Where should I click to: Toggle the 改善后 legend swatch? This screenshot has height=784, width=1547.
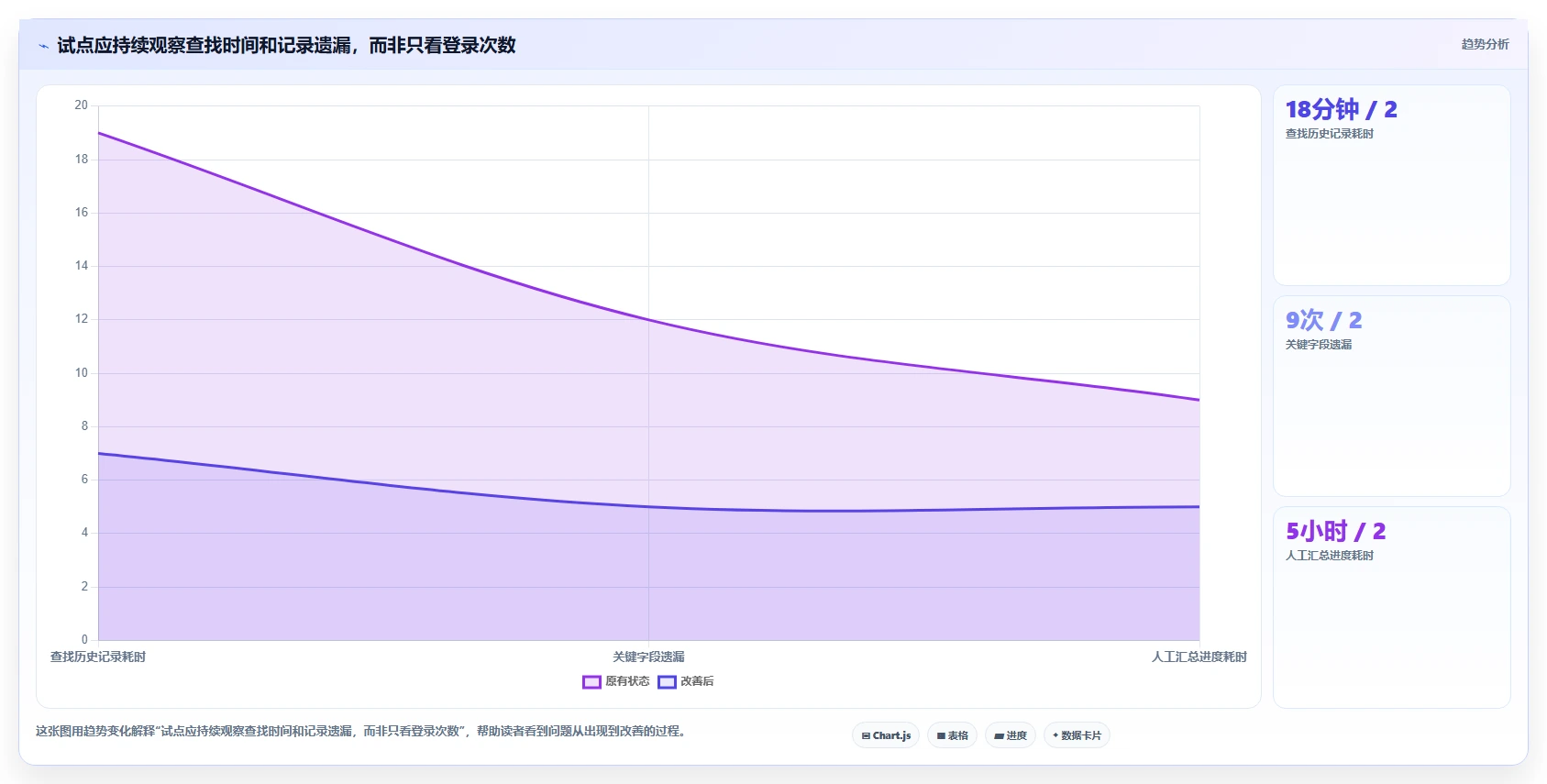[x=667, y=681]
